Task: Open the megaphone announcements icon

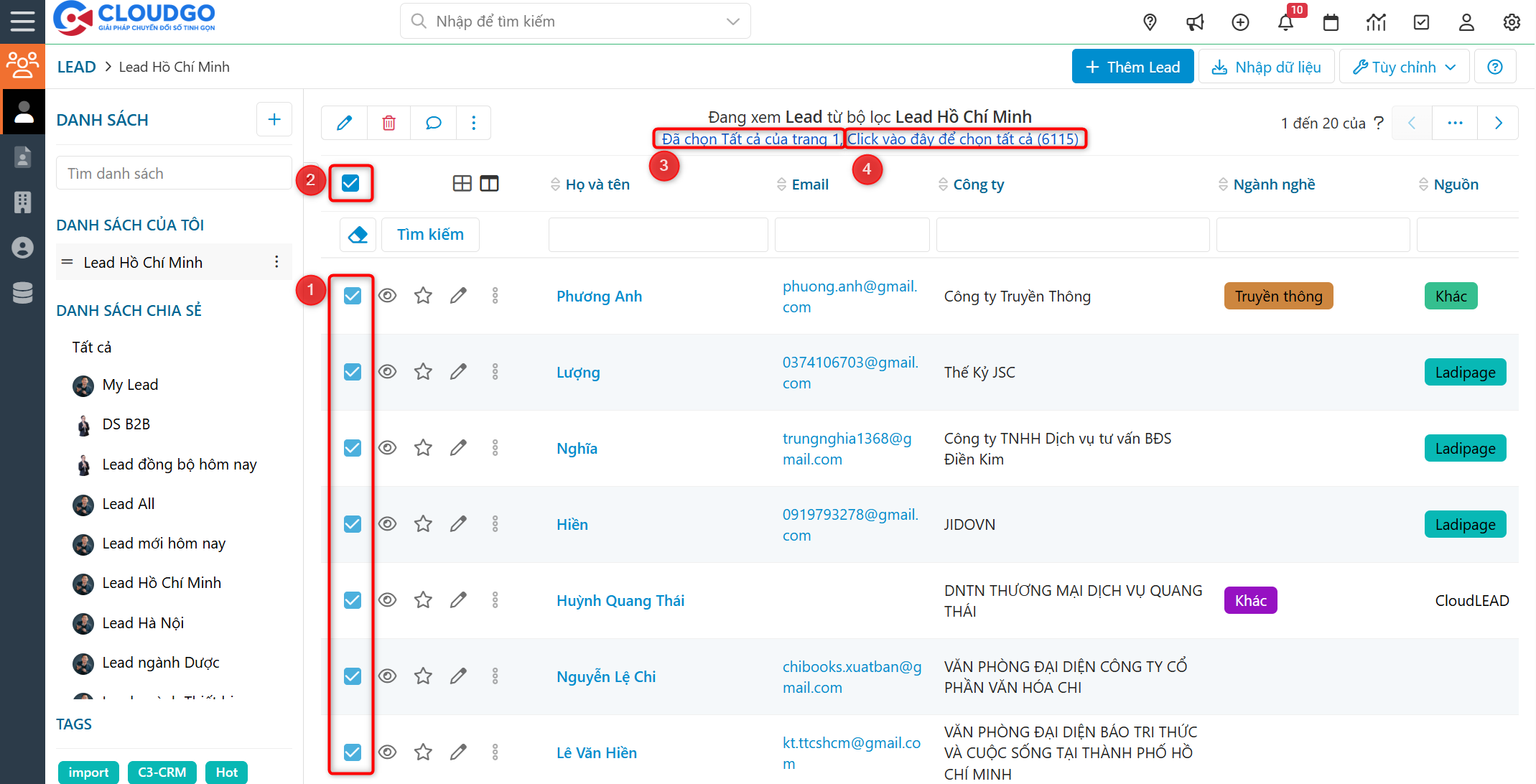Action: 1195,22
